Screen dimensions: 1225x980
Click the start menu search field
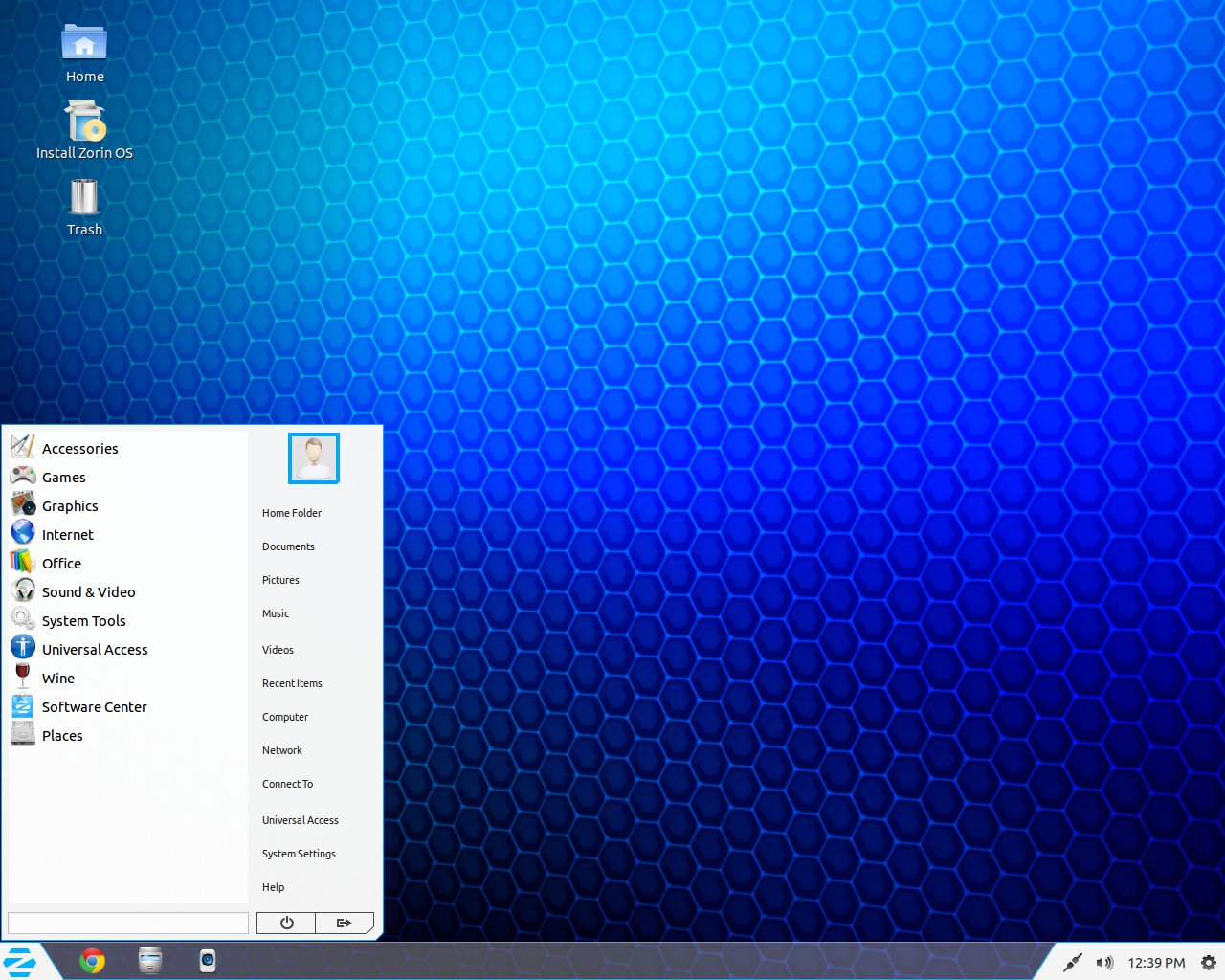point(128,923)
